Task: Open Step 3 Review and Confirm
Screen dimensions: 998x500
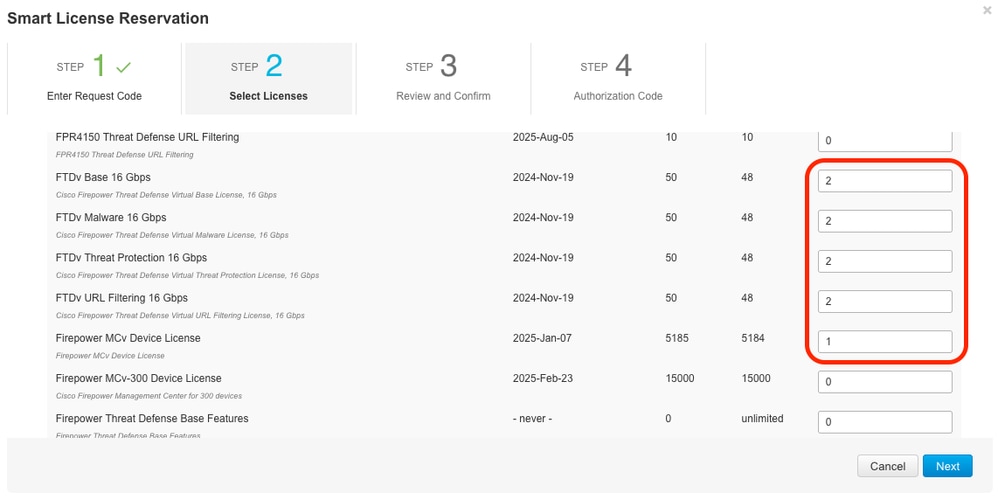Action: pyautogui.click(x=443, y=79)
